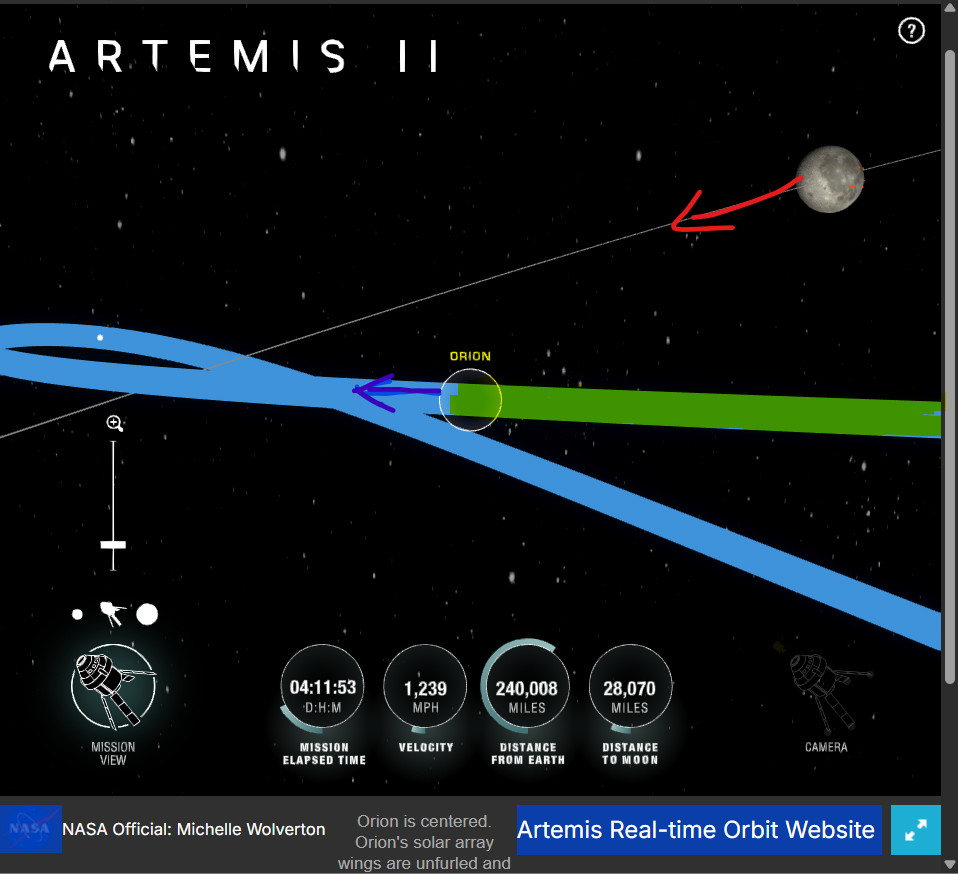The height and width of the screenshot is (874, 958).
Task: Select the large Moon view circle
Action: pyautogui.click(x=147, y=614)
